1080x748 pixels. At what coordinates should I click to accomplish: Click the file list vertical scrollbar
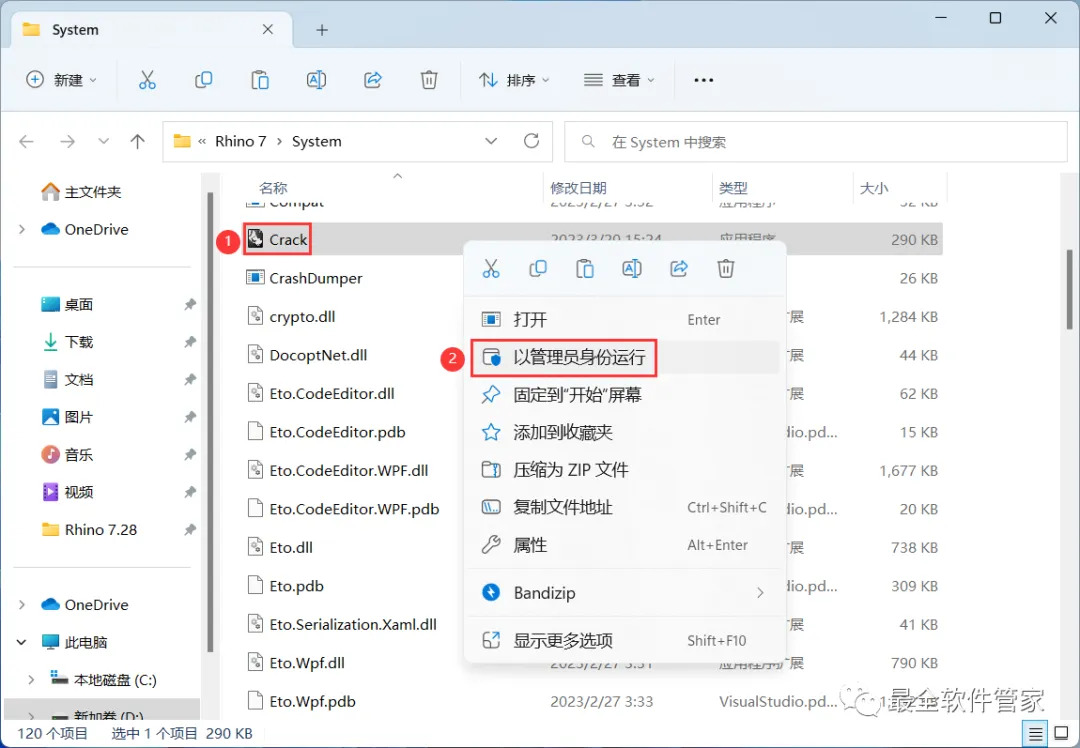[x=1070, y=289]
